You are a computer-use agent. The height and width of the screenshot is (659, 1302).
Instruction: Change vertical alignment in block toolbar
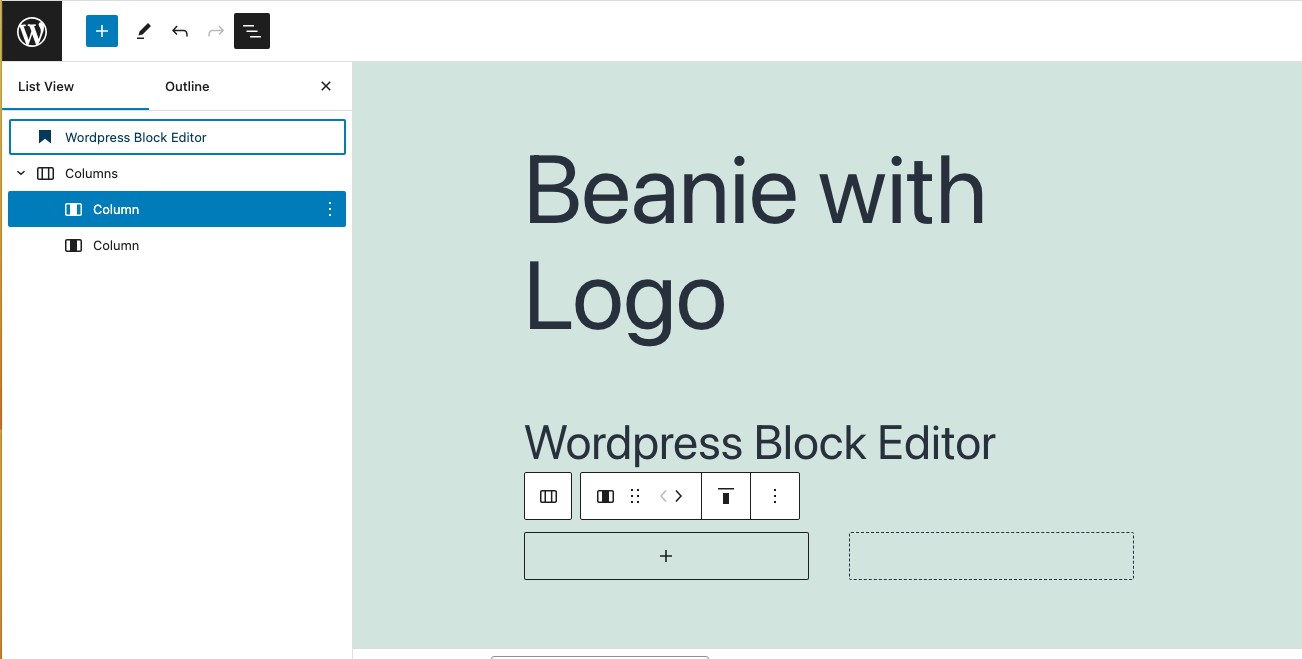pyautogui.click(x=726, y=496)
